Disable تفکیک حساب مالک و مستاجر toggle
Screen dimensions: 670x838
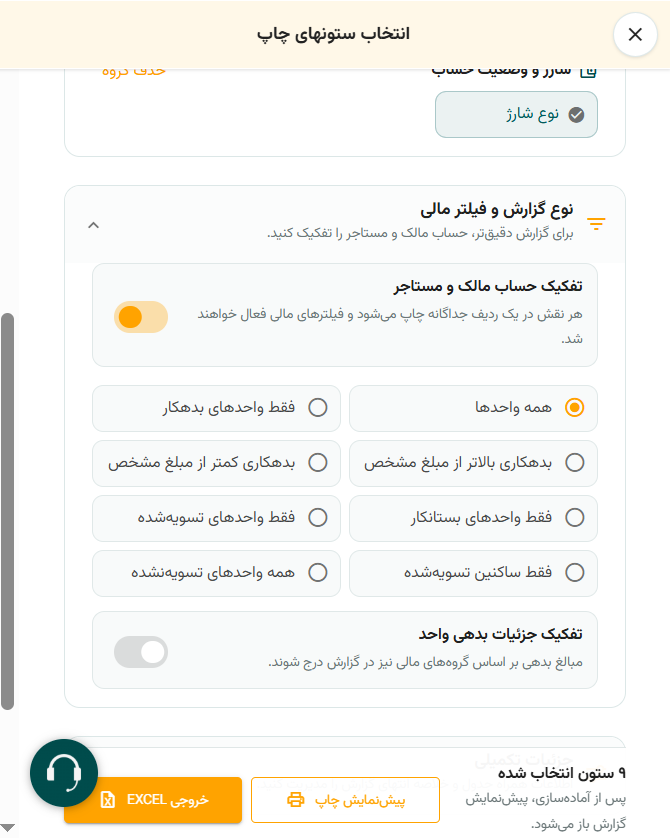(x=141, y=317)
